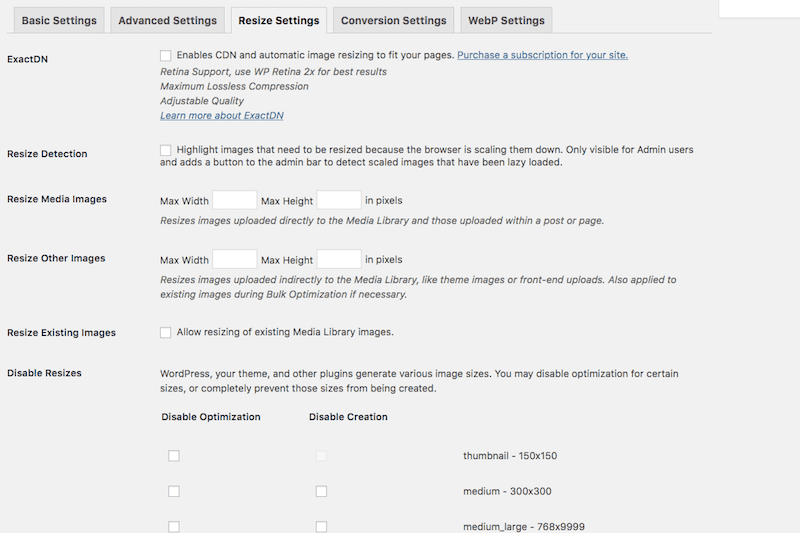Open Purchase a subscription for your site link

pos(542,55)
